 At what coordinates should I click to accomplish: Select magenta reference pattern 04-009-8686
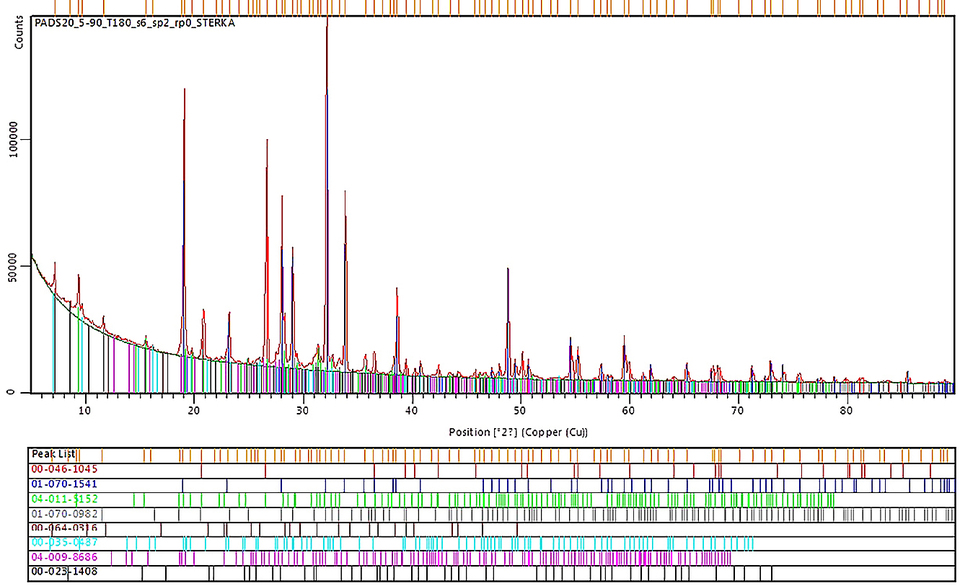click(65, 558)
